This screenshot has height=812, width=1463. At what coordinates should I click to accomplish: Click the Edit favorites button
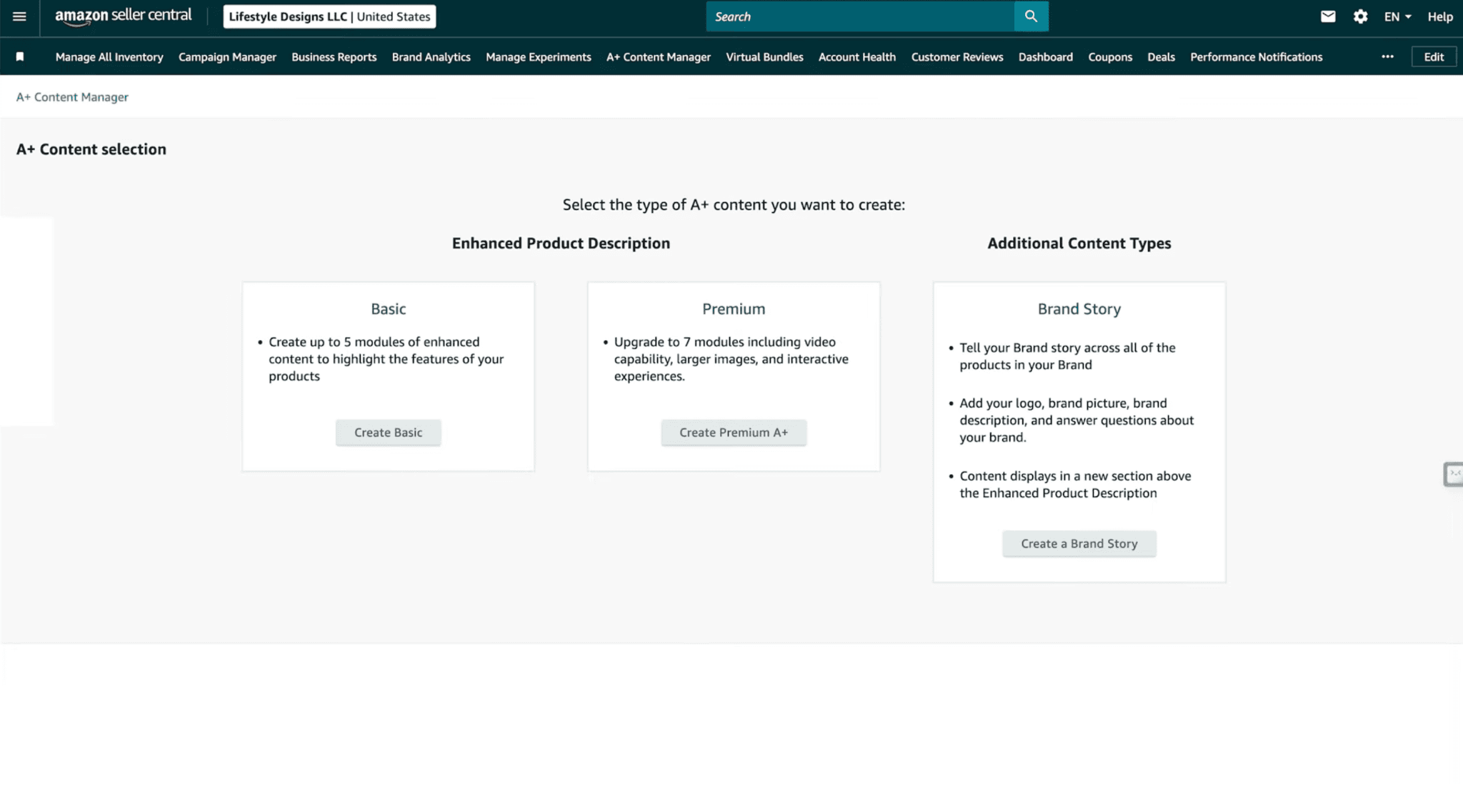click(1433, 56)
